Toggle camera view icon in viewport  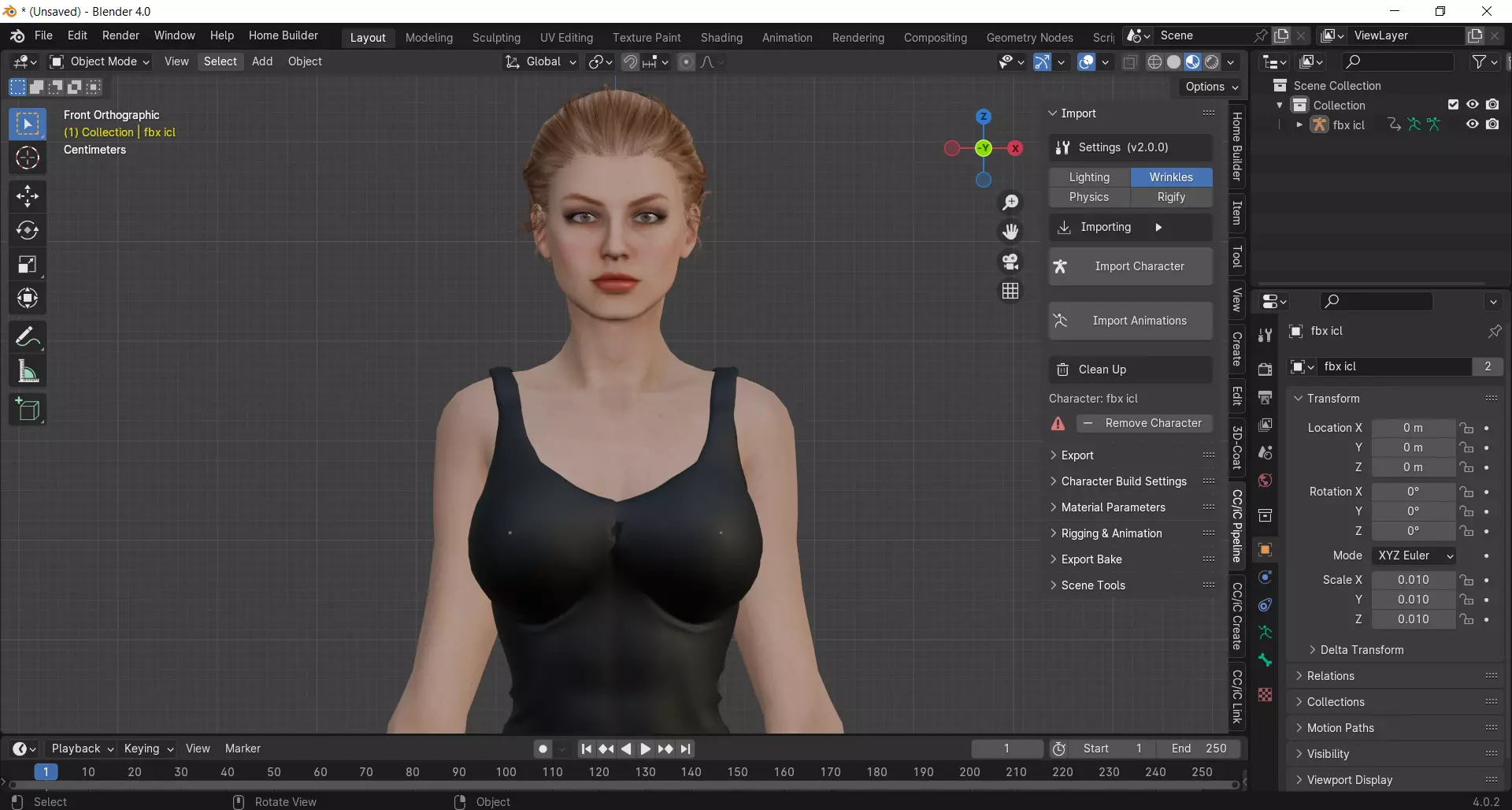[x=1010, y=262]
